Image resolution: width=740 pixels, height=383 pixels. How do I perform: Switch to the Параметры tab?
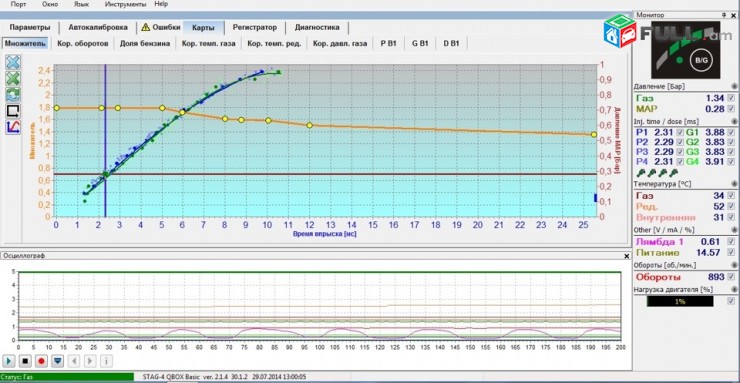click(30, 27)
